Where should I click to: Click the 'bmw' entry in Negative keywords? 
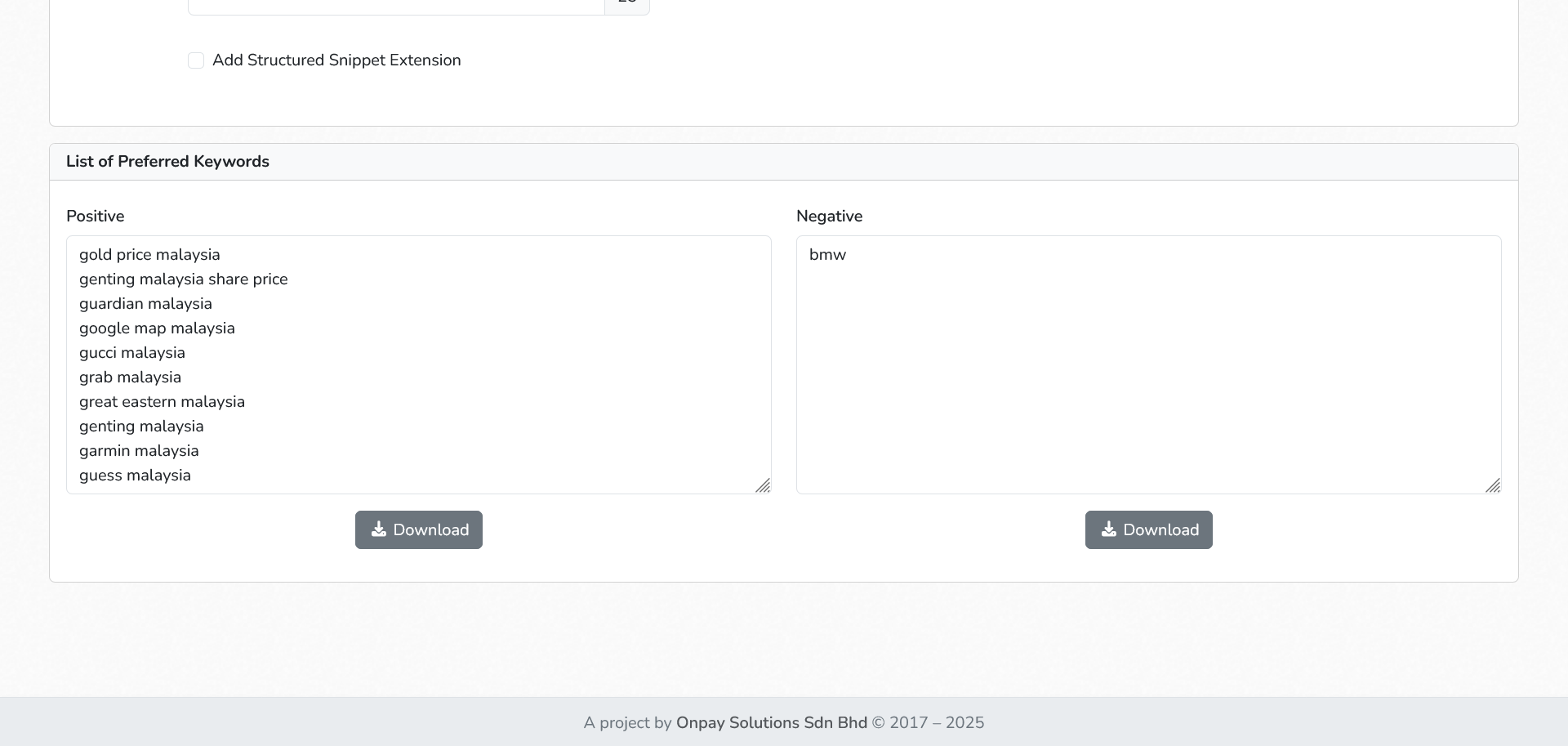[827, 255]
